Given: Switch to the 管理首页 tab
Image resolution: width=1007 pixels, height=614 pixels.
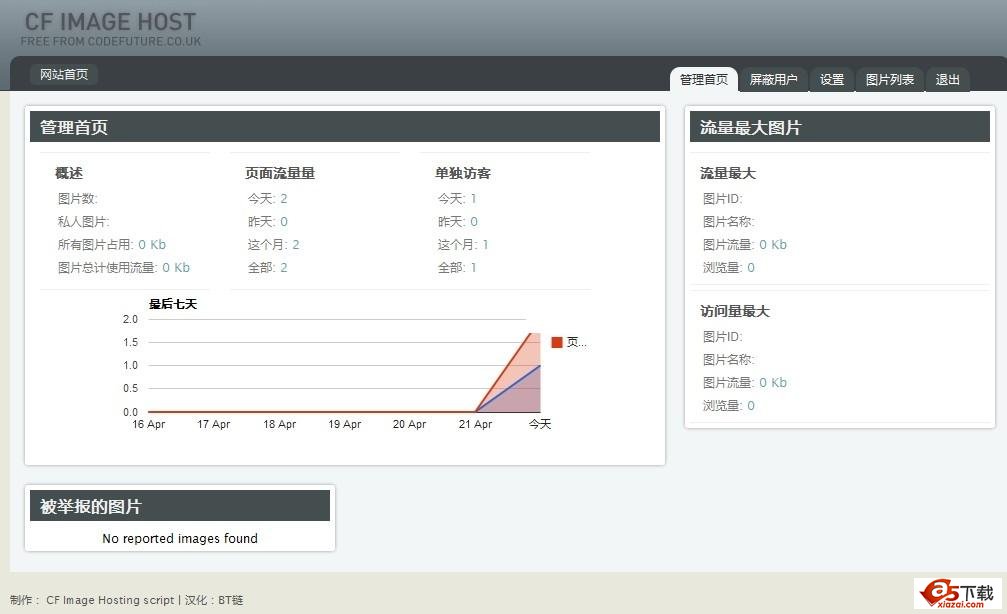Looking at the screenshot, I should pyautogui.click(x=703, y=80).
